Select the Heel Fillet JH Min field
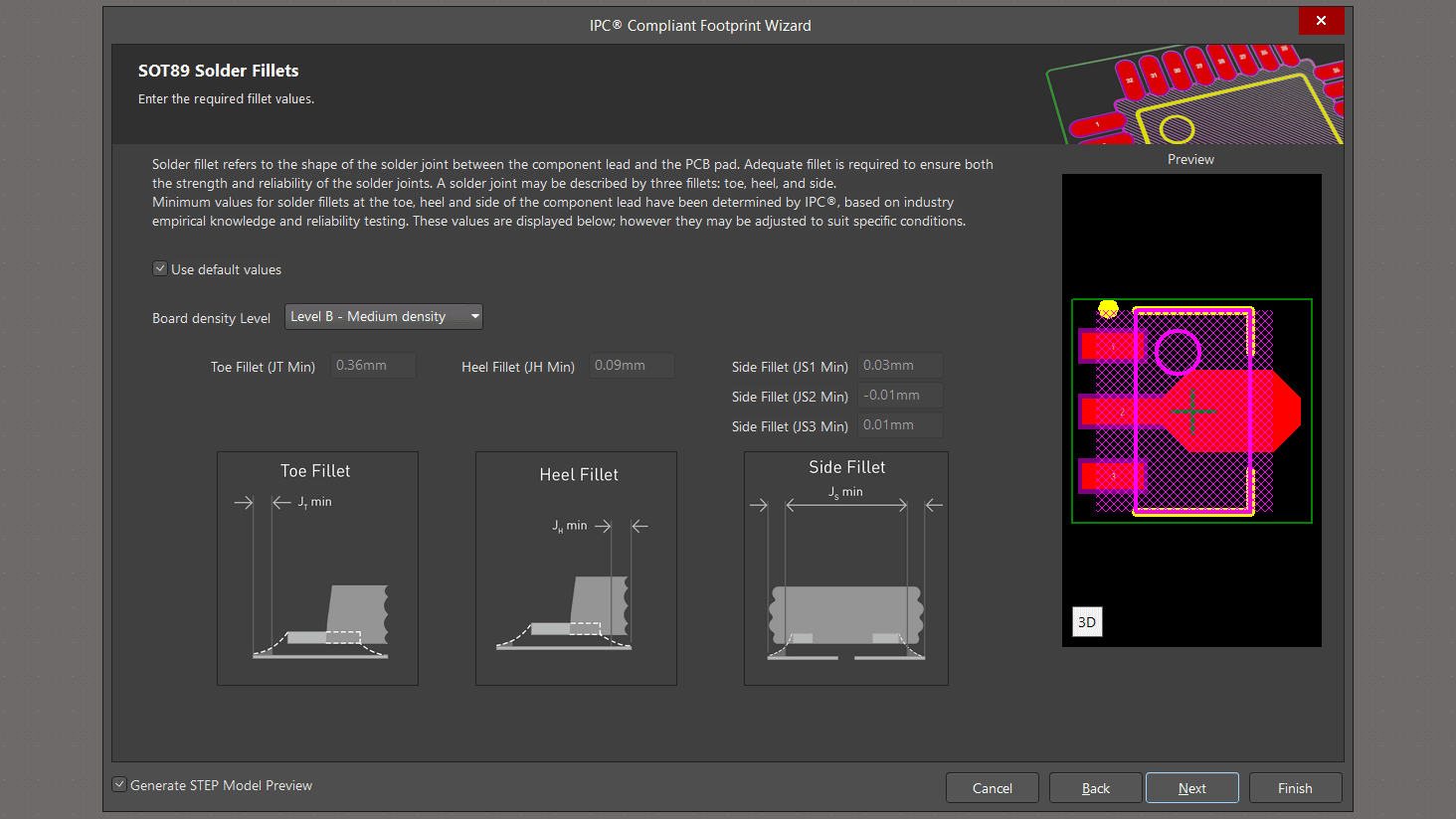Image resolution: width=1456 pixels, height=819 pixels. point(632,366)
